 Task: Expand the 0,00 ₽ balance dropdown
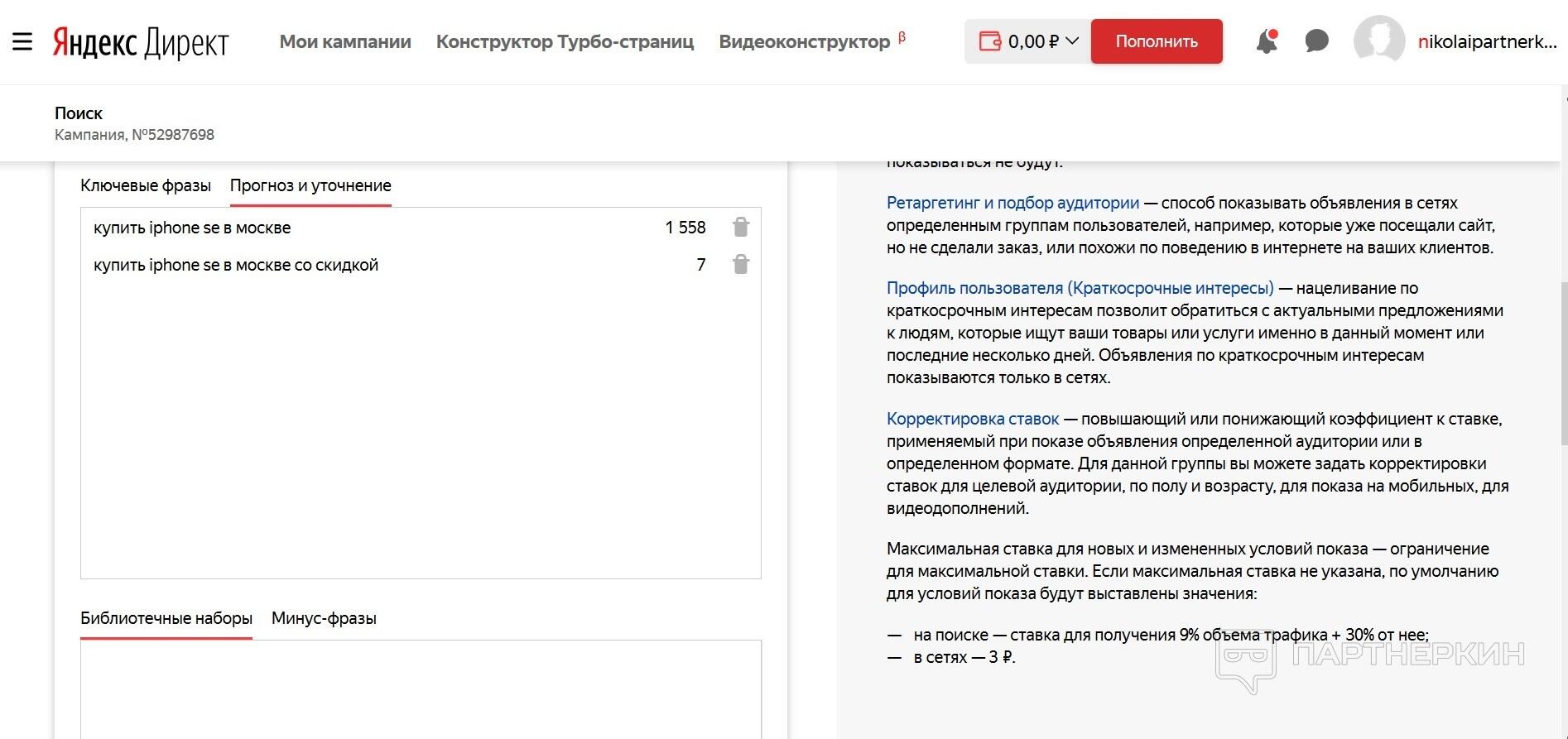point(1072,41)
